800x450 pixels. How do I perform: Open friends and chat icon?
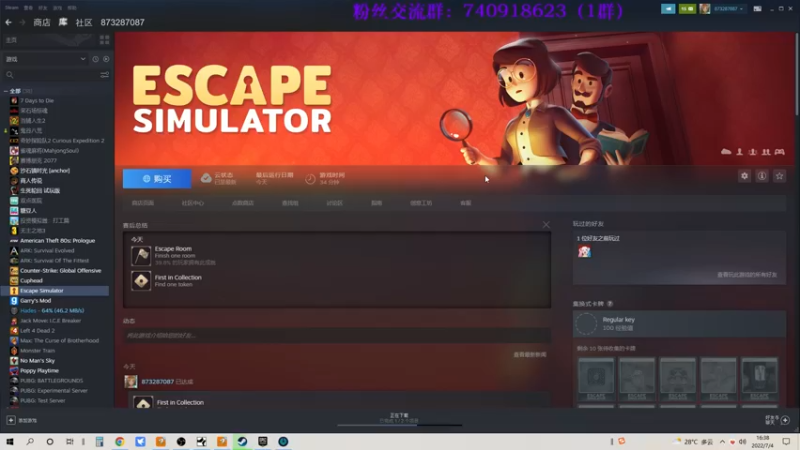(x=785, y=420)
